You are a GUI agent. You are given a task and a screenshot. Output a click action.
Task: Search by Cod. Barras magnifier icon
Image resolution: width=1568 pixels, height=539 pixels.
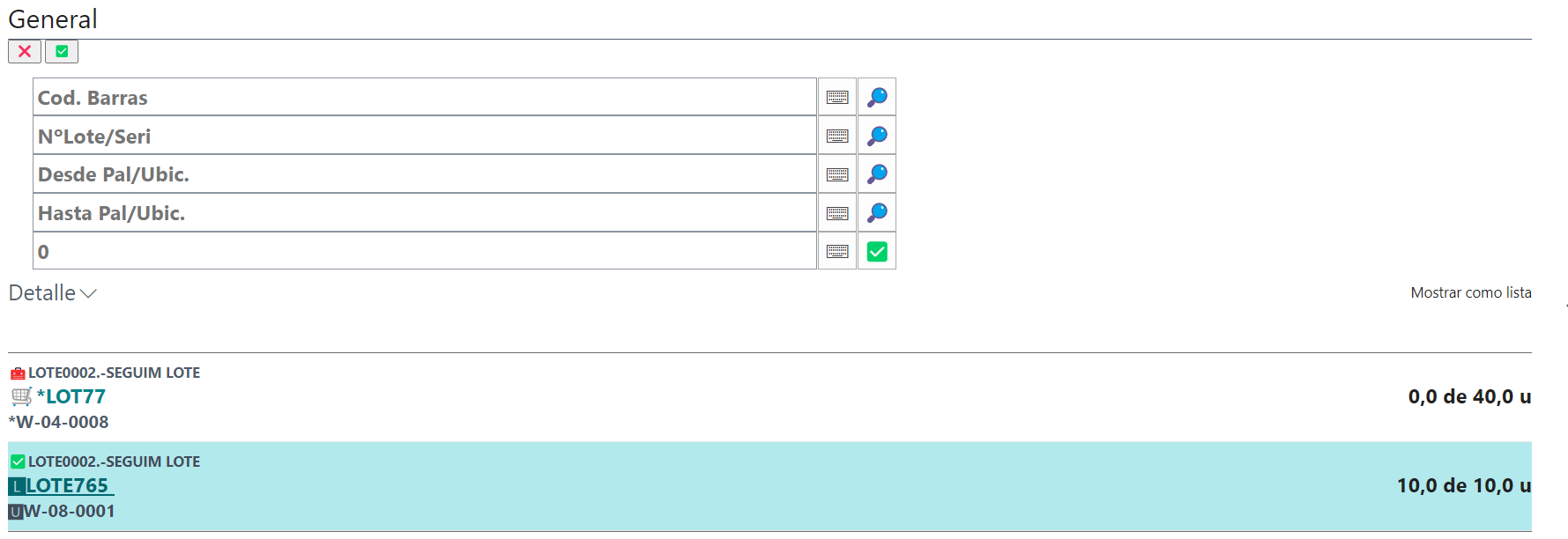877,97
